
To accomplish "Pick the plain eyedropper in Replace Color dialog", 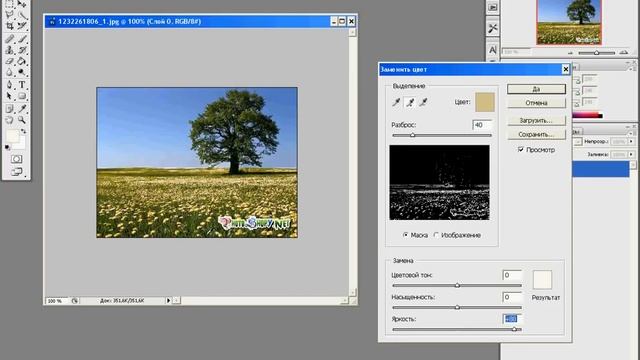I will [396, 102].
